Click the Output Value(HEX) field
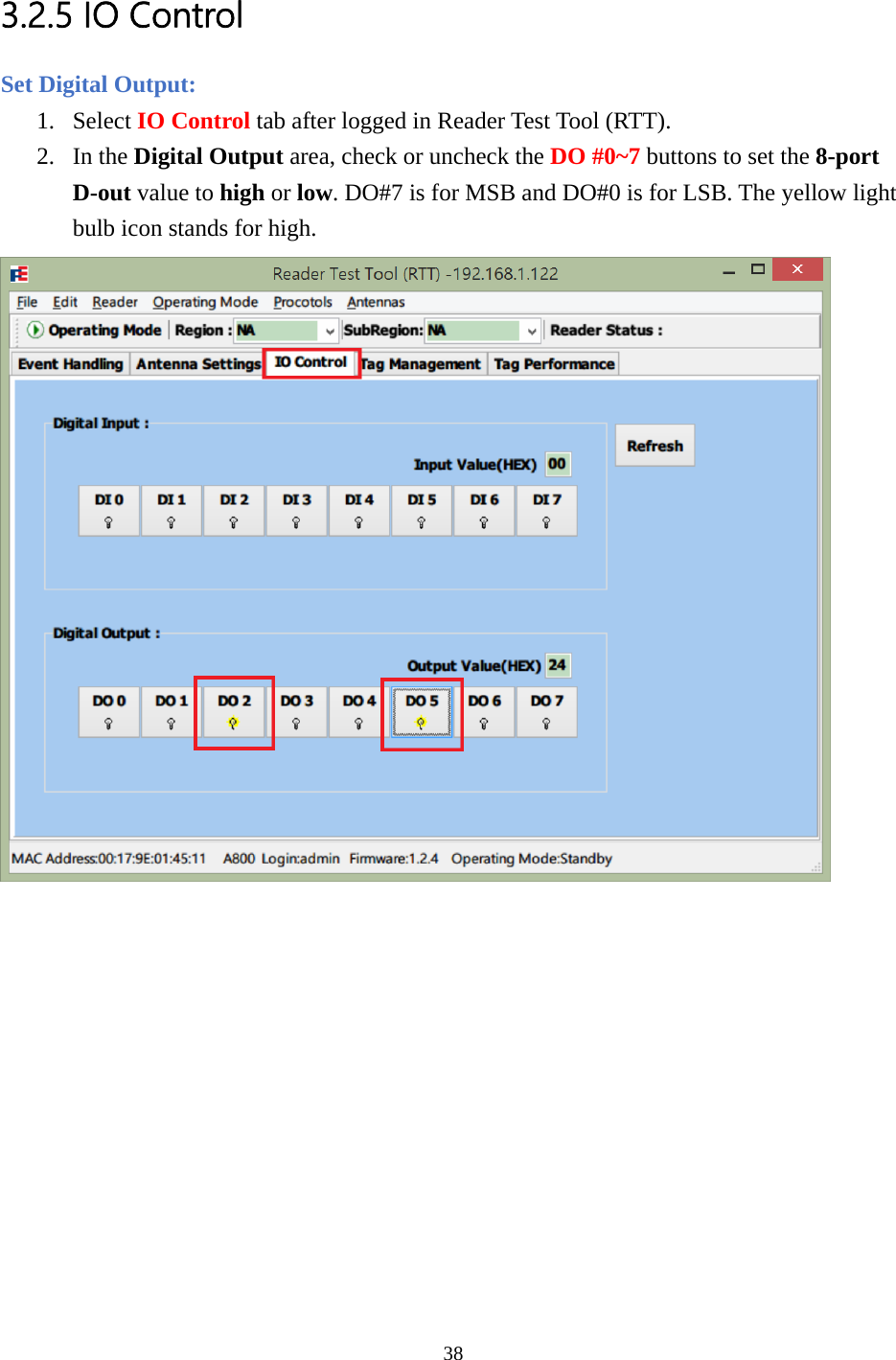Image resolution: width=896 pixels, height=1360 pixels. [x=557, y=665]
